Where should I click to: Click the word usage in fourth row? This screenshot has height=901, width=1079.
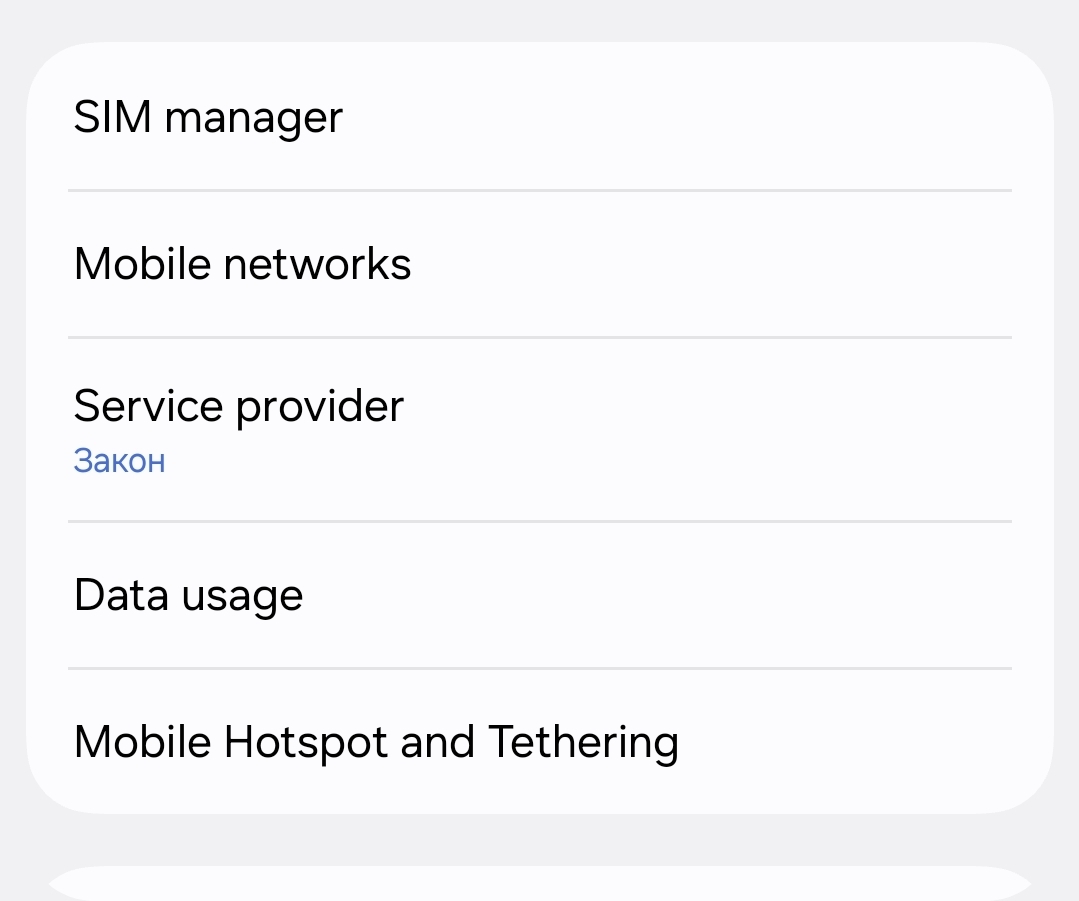point(242,597)
